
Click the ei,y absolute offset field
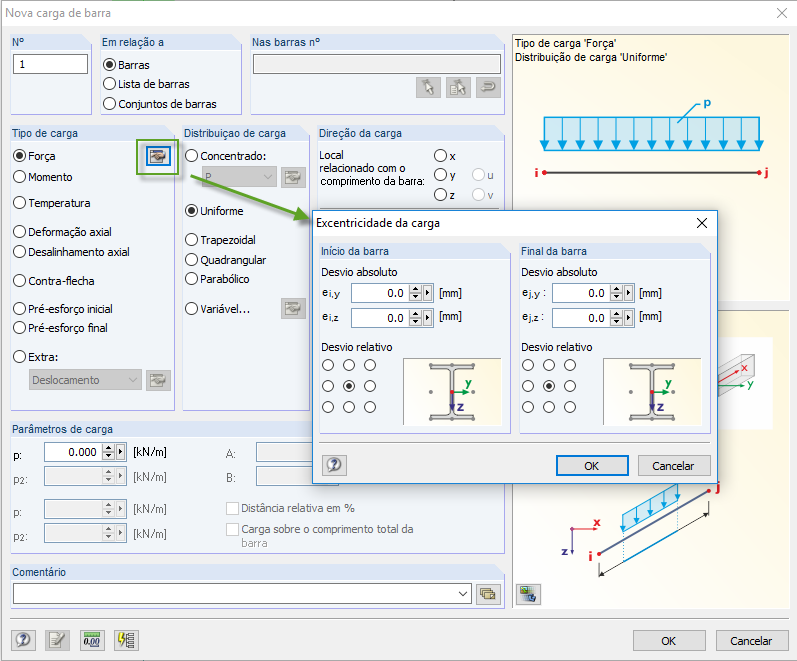tap(381, 293)
